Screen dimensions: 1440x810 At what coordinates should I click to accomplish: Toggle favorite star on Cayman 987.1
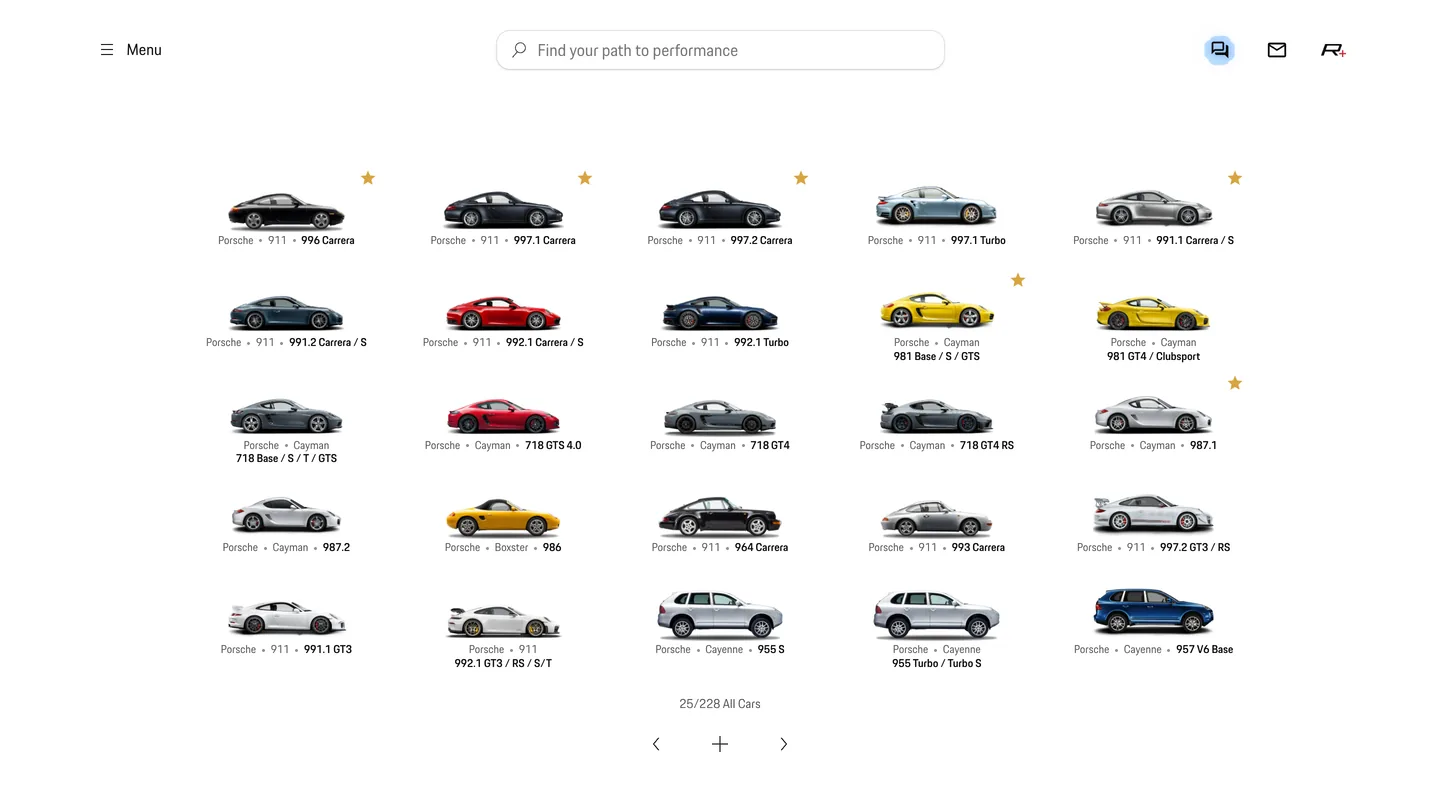[x=1235, y=383]
